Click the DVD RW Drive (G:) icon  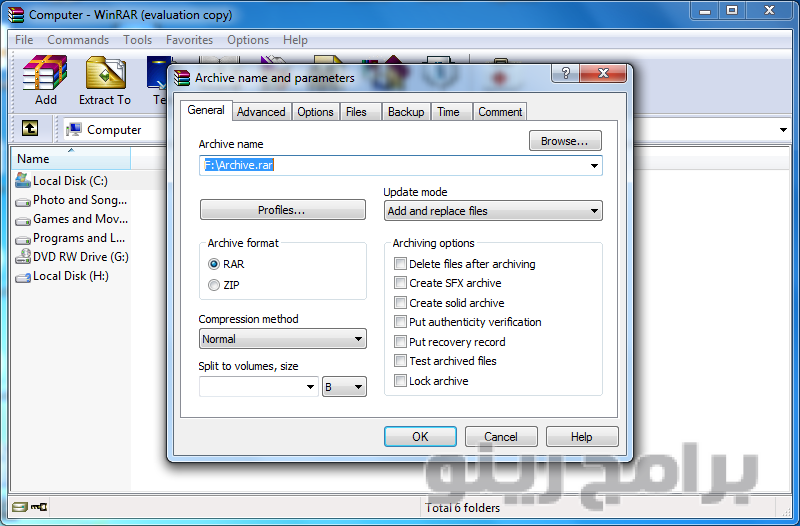click(x=23, y=256)
